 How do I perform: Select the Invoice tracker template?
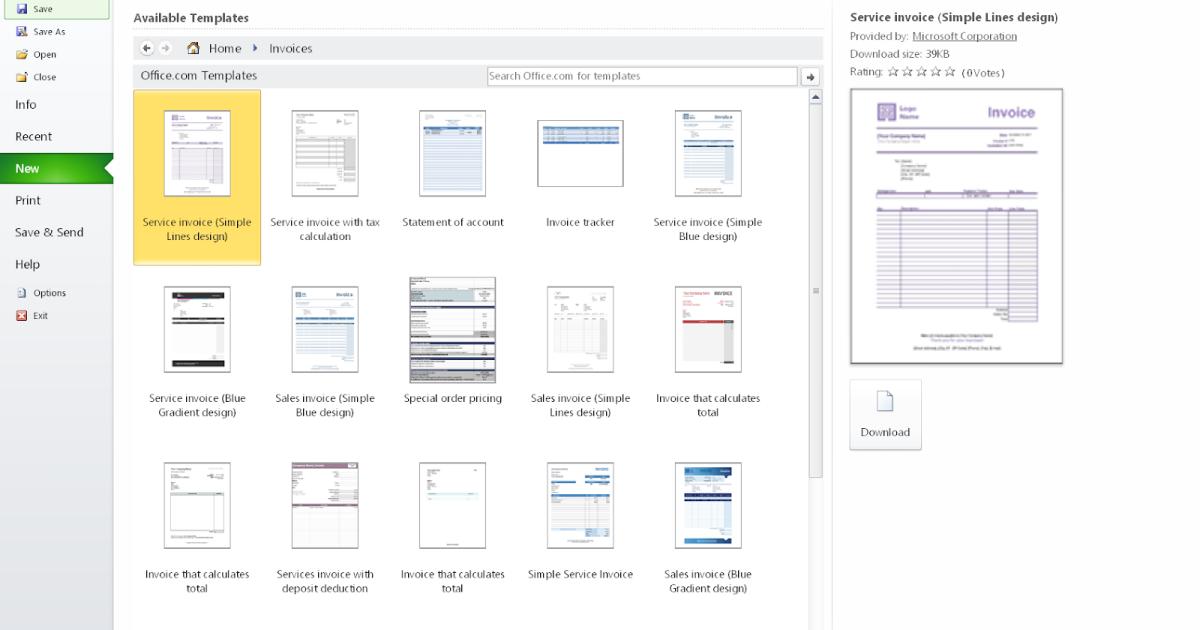580,153
